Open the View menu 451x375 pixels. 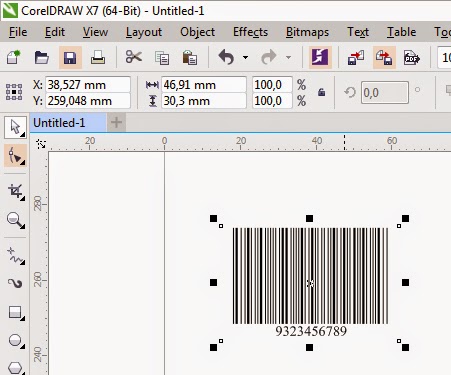click(x=95, y=32)
